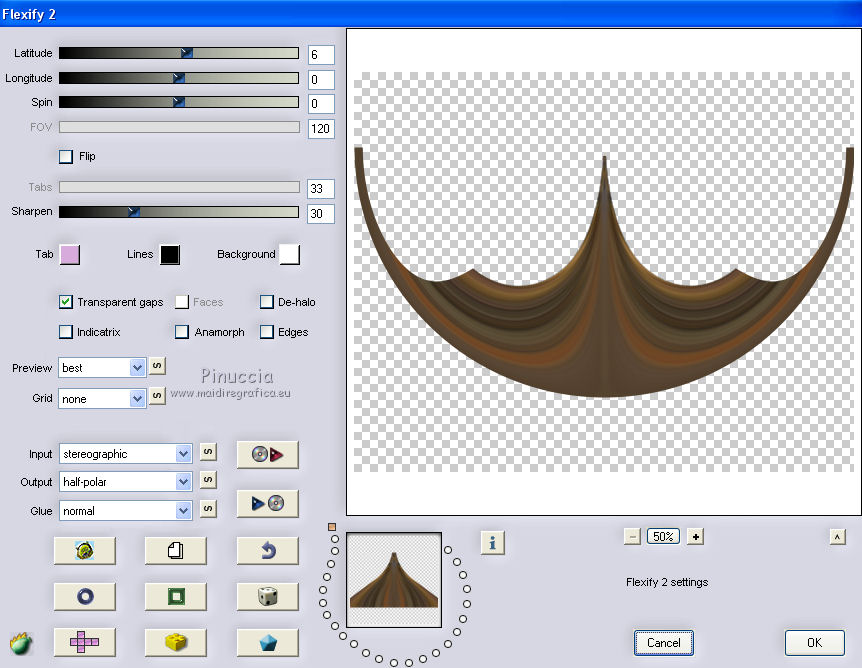Click the Sharpen value field showing 30

tap(321, 213)
